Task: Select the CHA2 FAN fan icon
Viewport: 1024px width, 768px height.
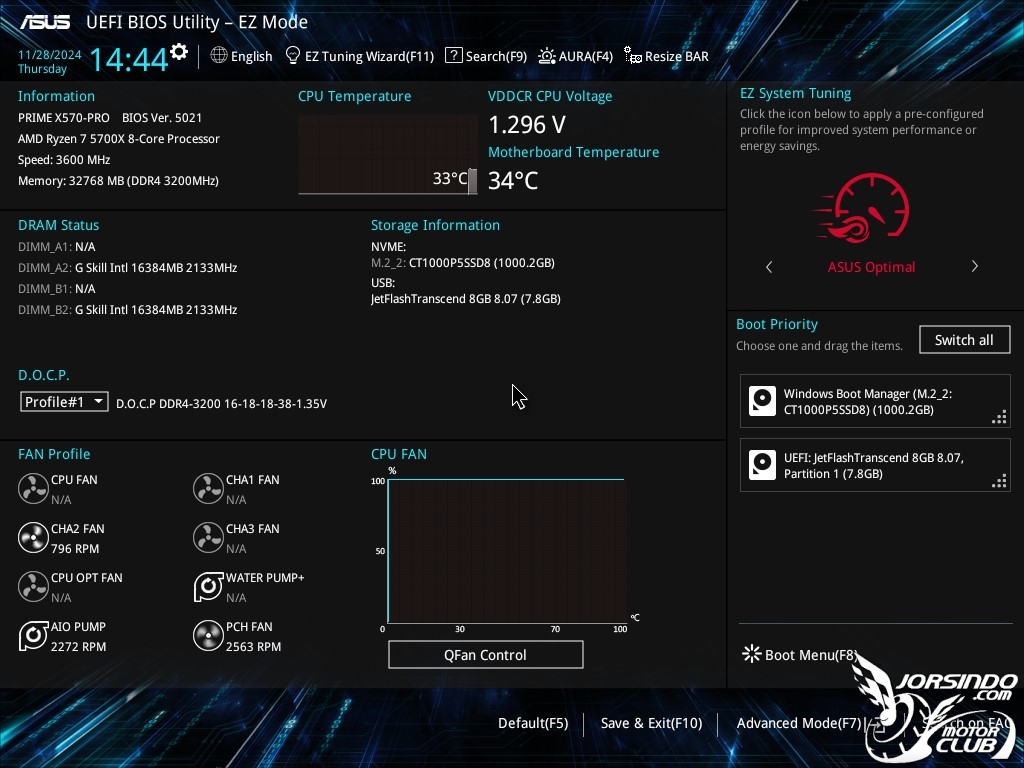Action: (x=33, y=537)
